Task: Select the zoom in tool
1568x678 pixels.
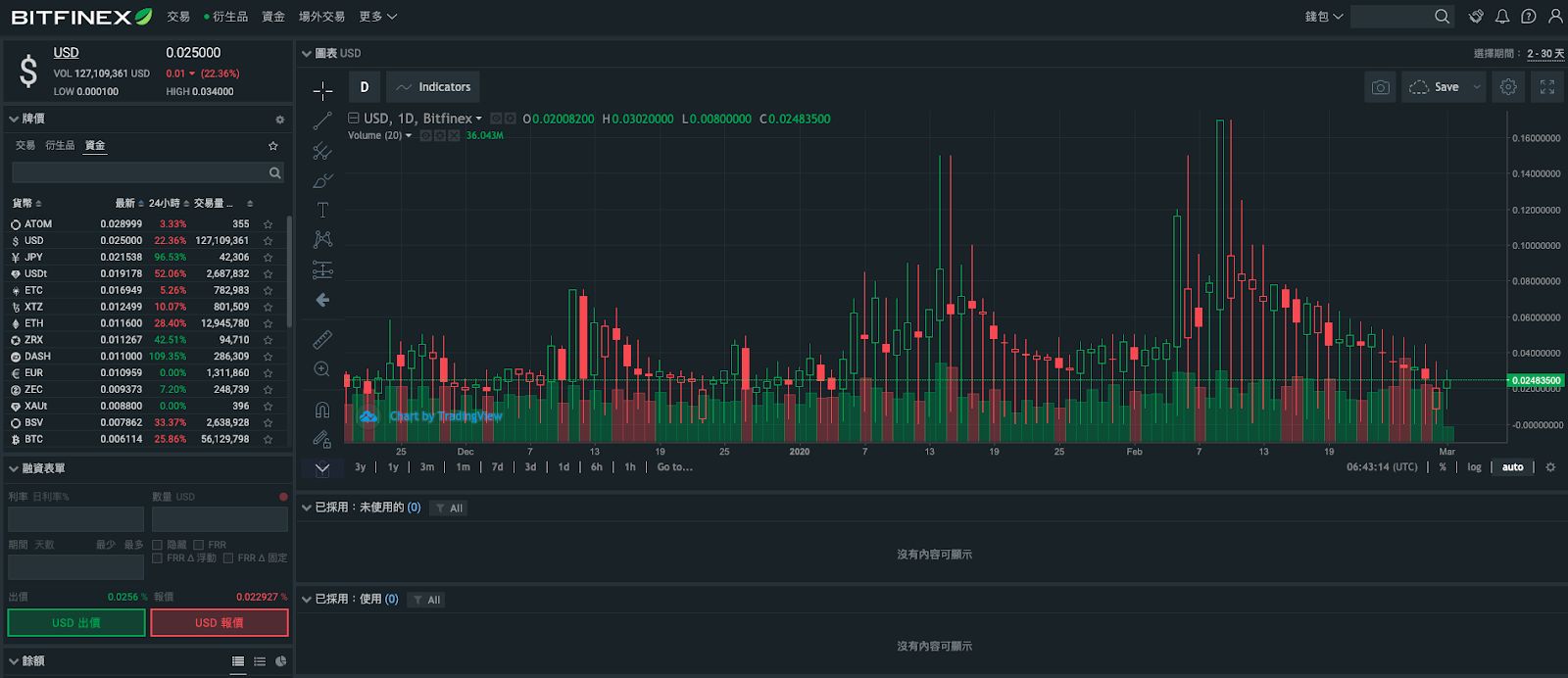Action: tap(322, 369)
